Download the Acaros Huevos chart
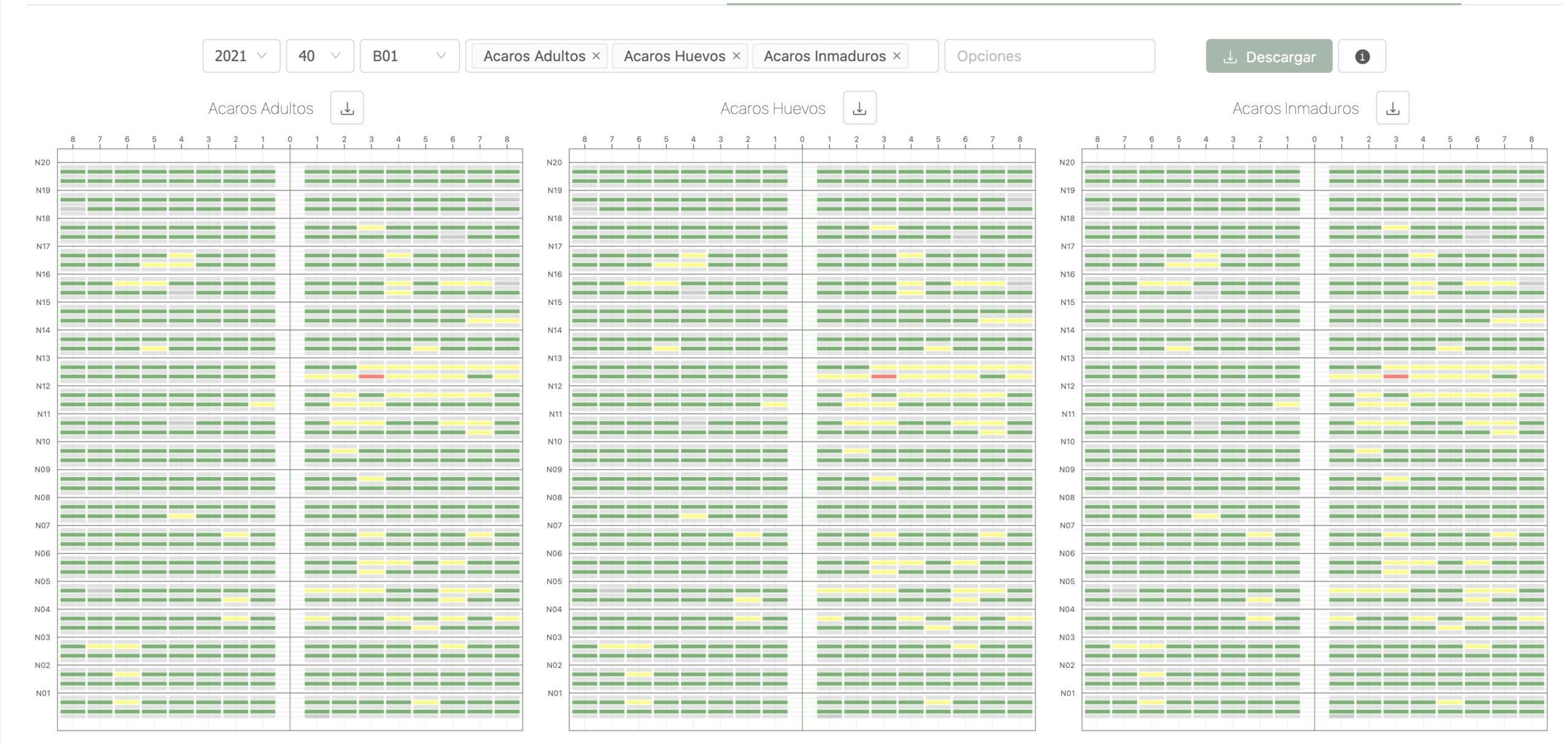1568x744 pixels. pos(859,108)
